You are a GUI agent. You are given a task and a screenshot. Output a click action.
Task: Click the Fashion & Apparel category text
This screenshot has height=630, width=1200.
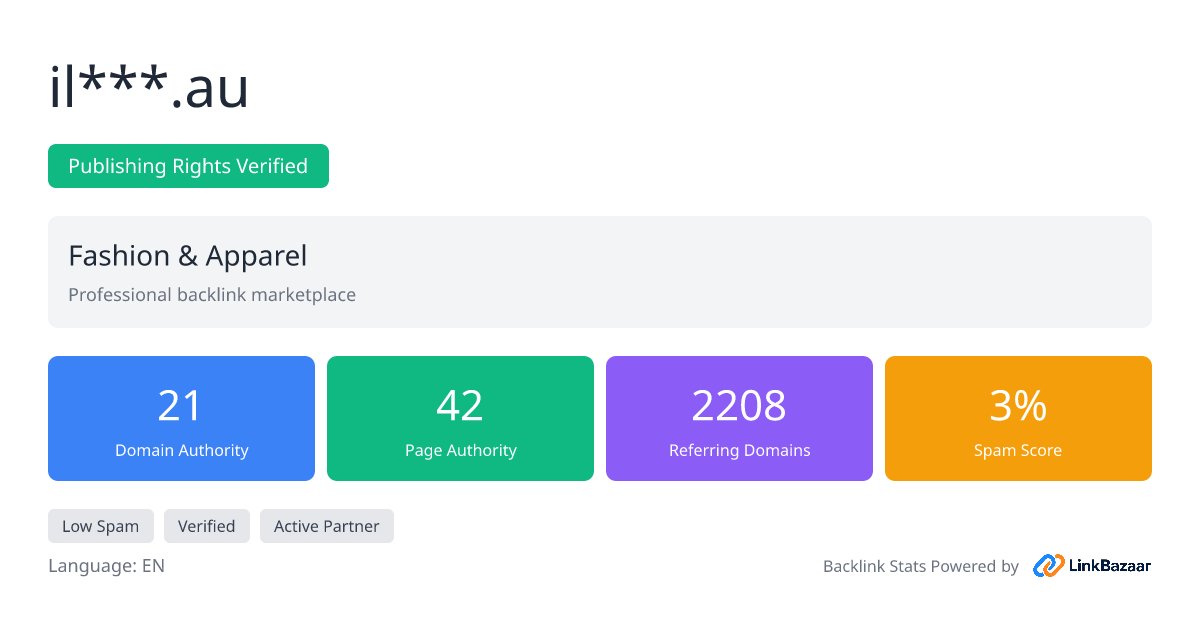(188, 256)
